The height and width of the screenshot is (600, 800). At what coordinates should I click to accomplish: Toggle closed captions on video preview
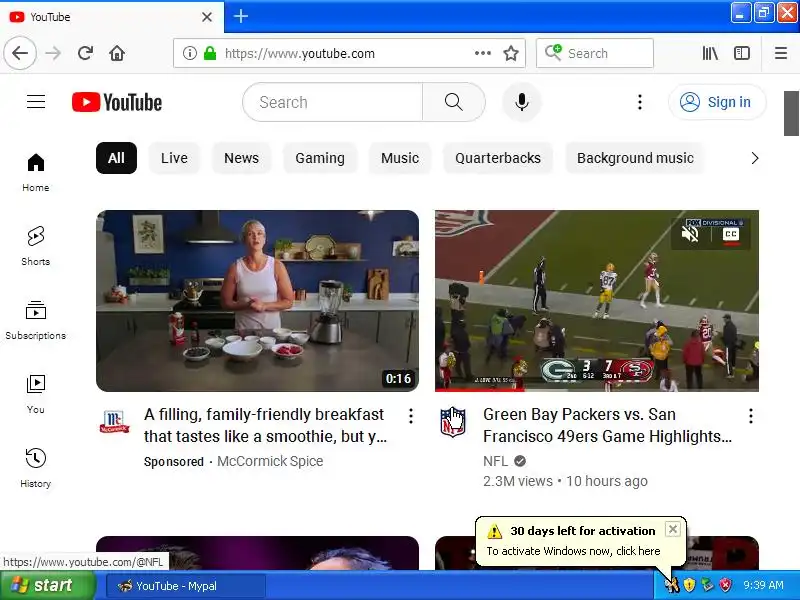tap(731, 234)
